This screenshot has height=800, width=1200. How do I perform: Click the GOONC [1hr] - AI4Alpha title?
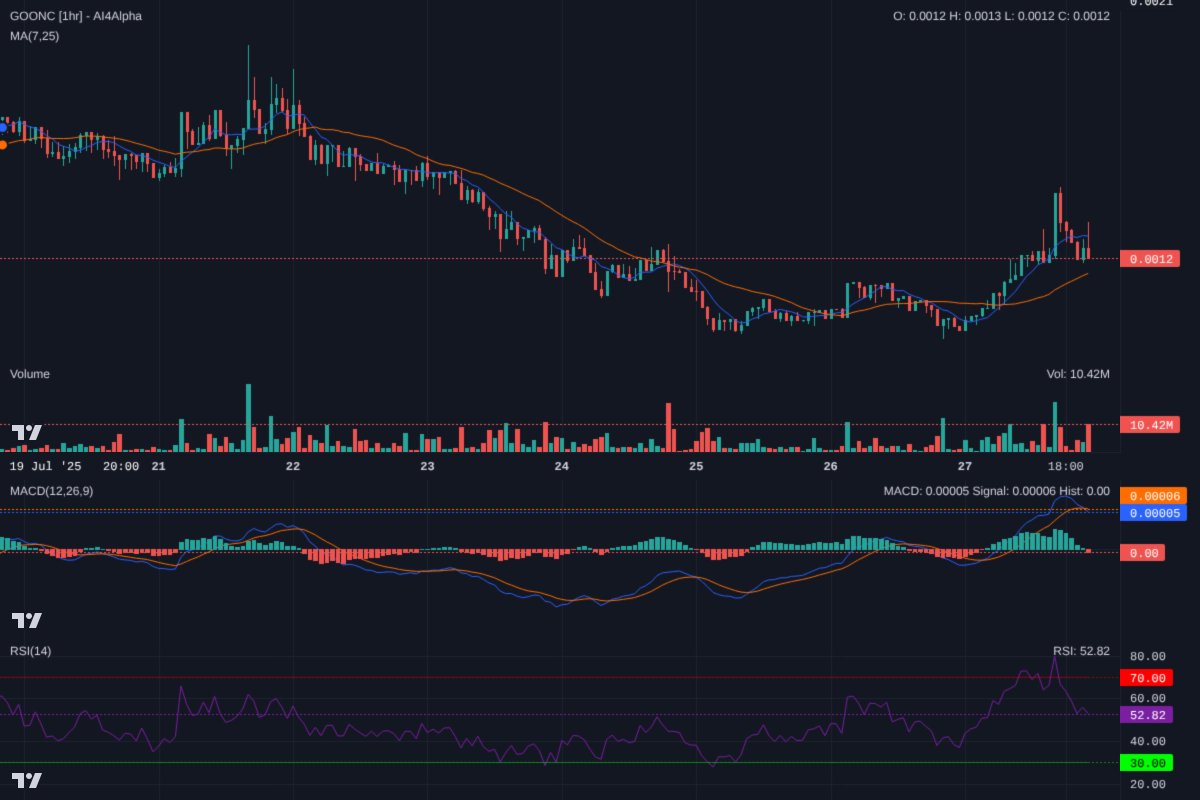76,16
